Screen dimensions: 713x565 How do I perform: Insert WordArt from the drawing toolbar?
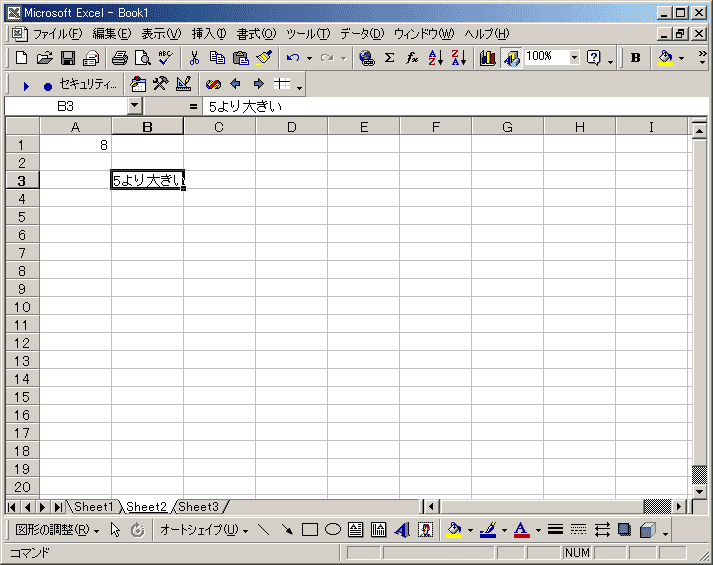(x=402, y=530)
